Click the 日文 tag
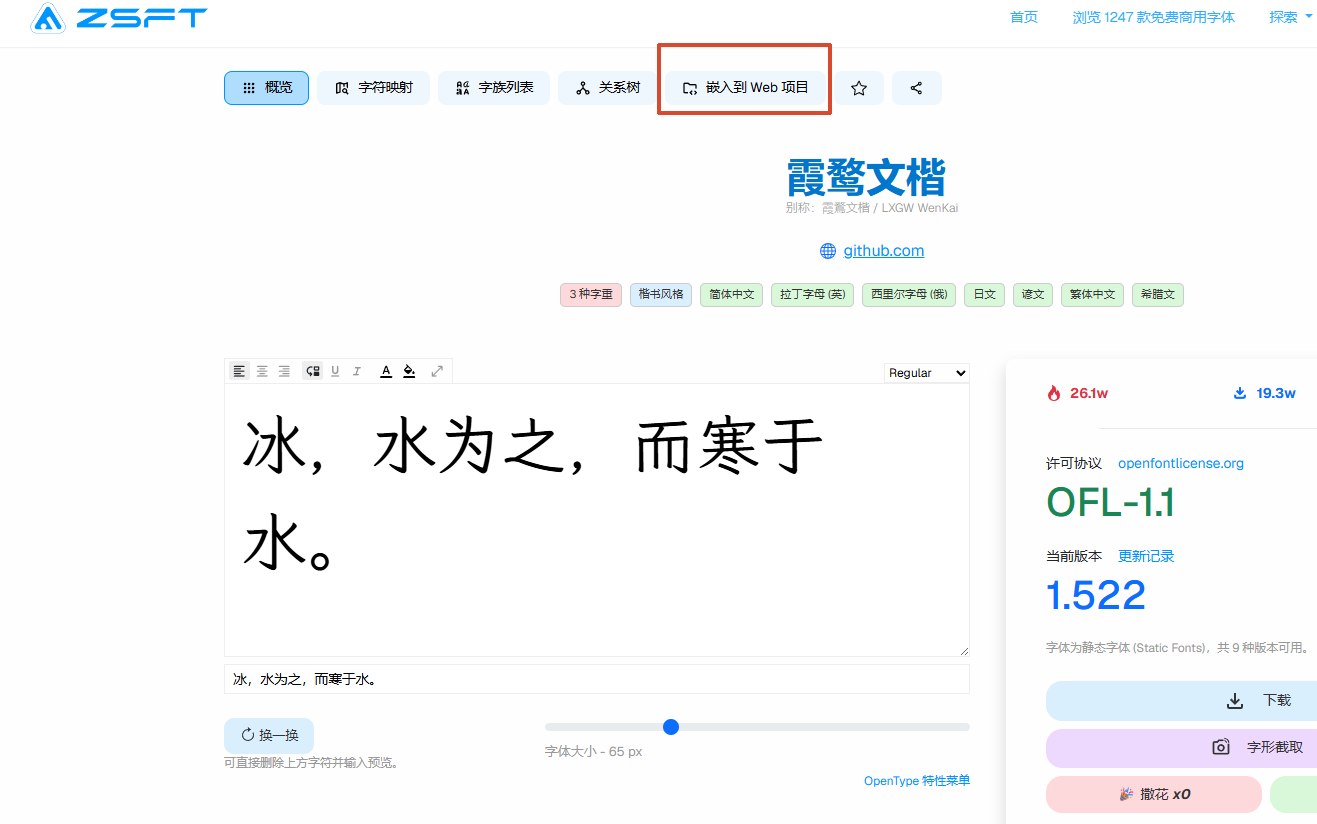This screenshot has height=824, width=1317. tap(984, 295)
